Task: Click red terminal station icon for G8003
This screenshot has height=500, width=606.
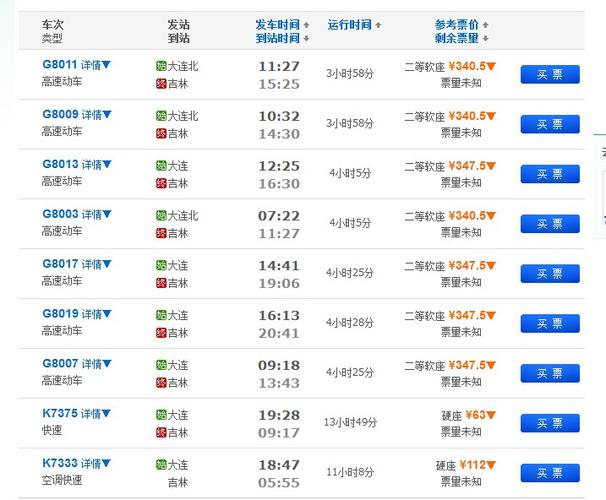Action: (x=161, y=233)
